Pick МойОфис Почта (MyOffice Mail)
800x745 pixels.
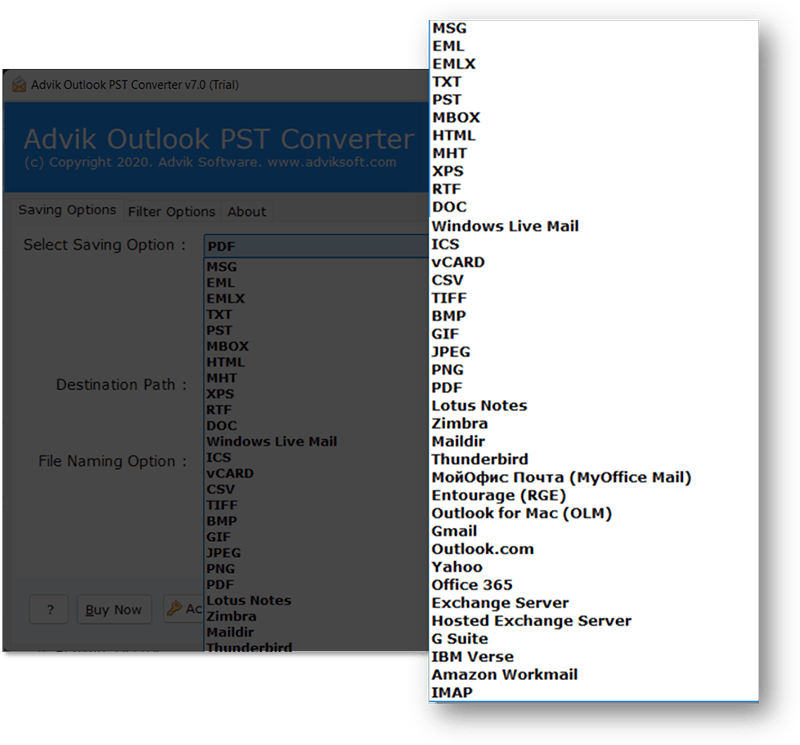click(561, 477)
